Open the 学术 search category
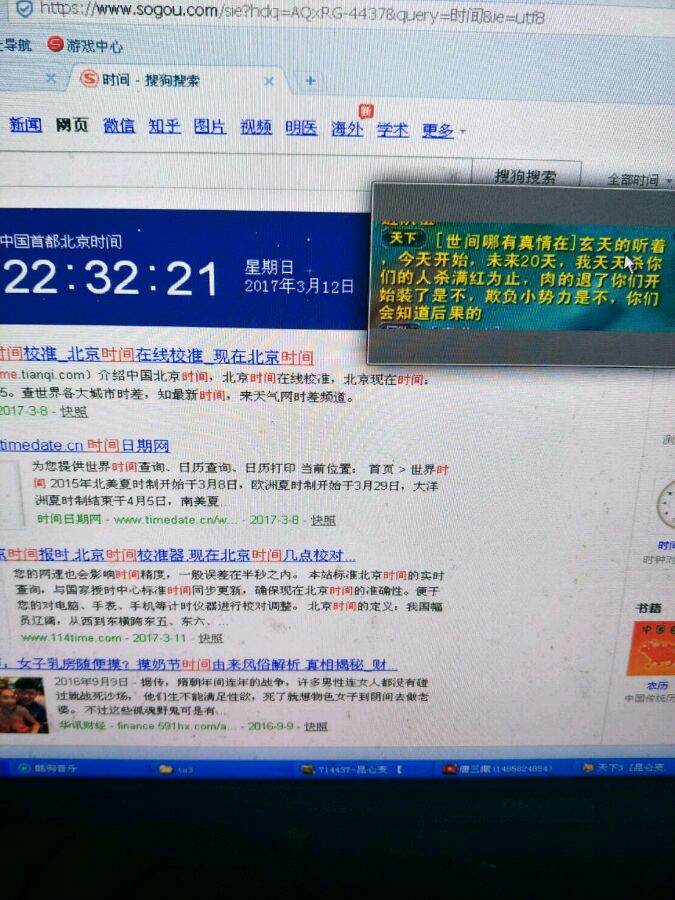 pyautogui.click(x=393, y=130)
